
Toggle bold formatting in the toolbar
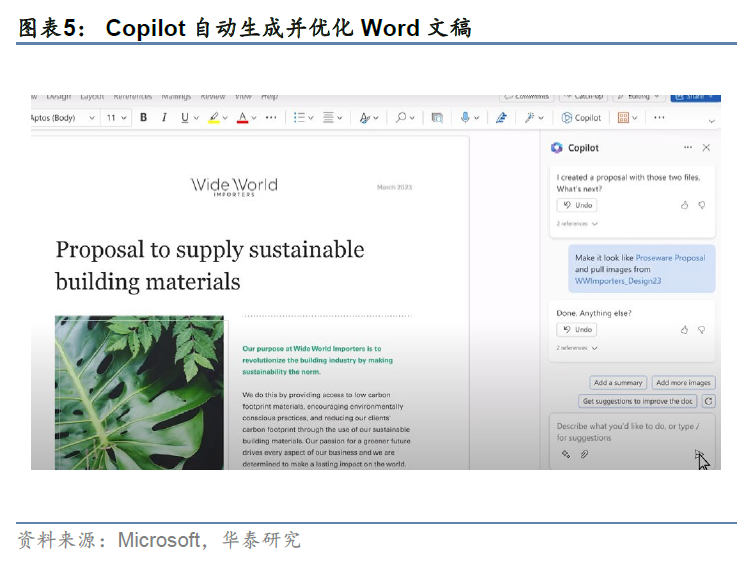point(143,117)
